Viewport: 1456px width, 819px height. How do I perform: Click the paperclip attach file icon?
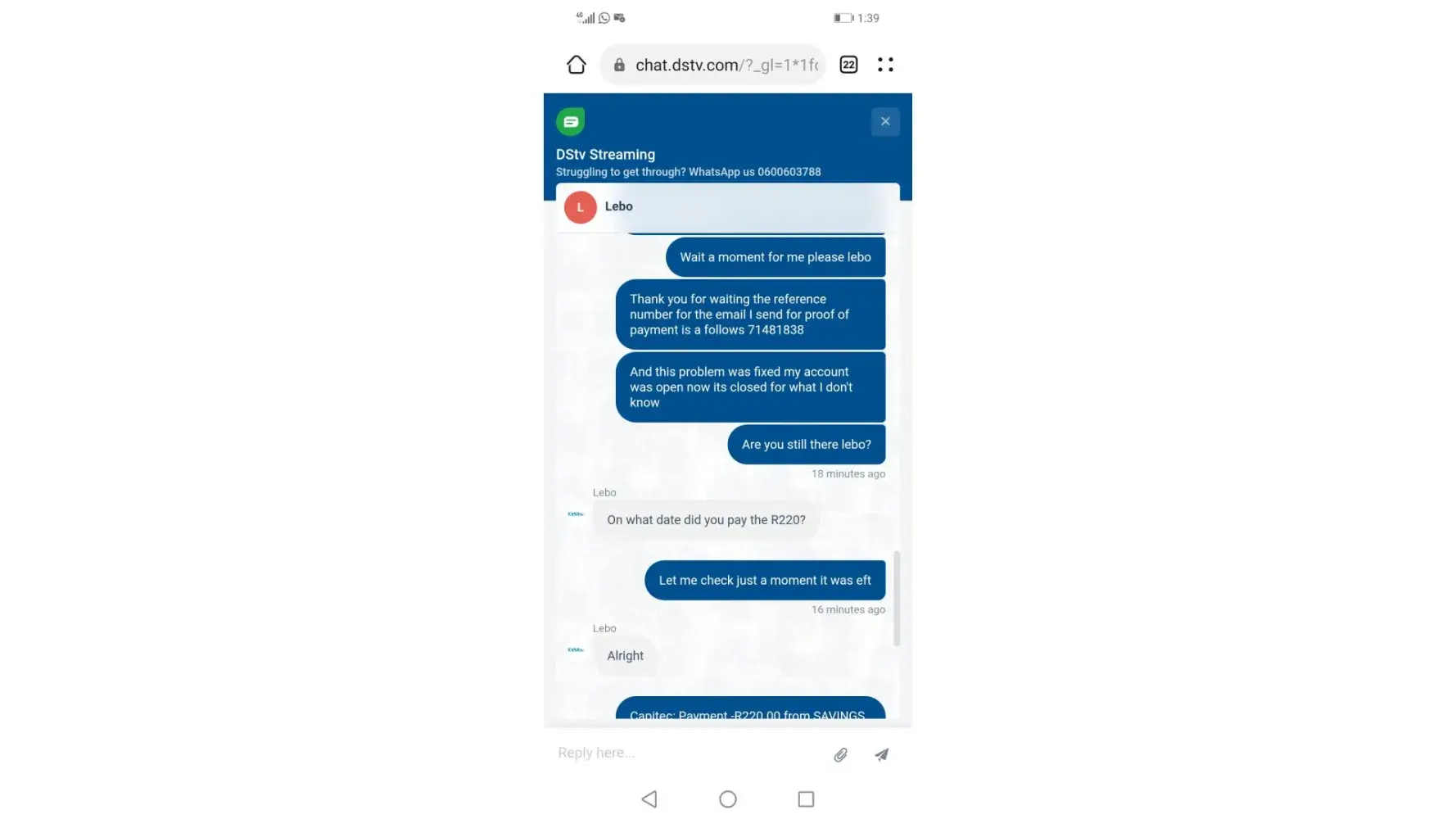pos(840,754)
